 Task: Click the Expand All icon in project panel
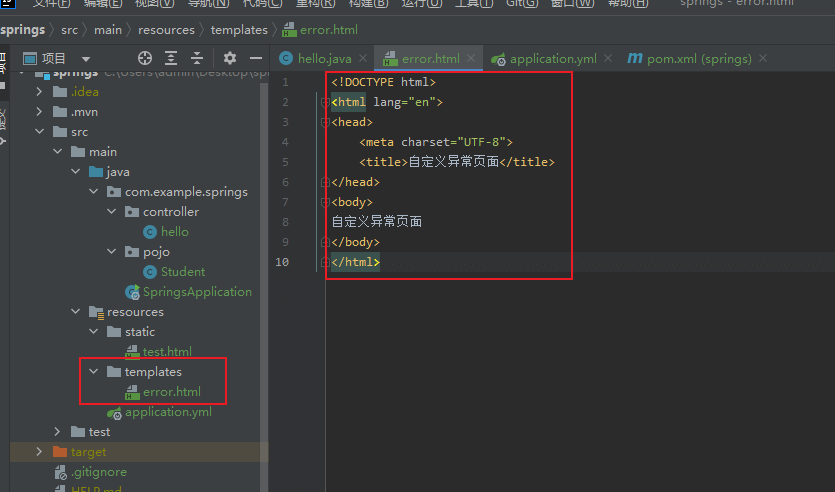pos(171,58)
